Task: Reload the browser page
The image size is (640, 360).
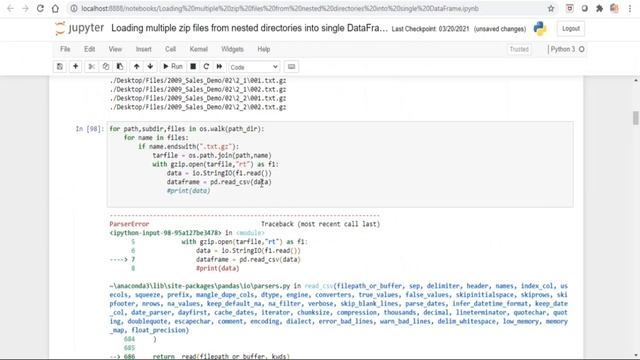Action: pos(40,8)
